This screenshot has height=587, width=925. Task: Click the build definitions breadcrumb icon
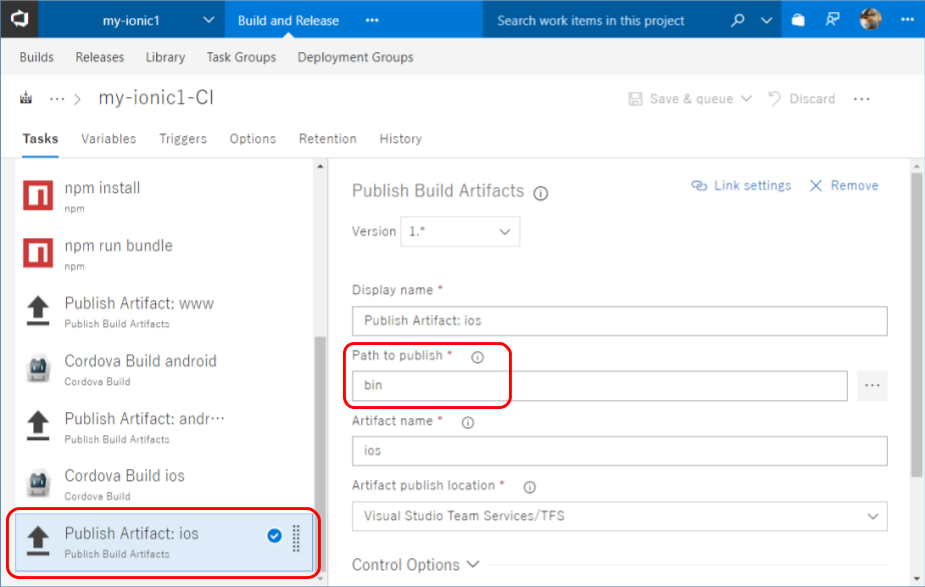pos(26,98)
